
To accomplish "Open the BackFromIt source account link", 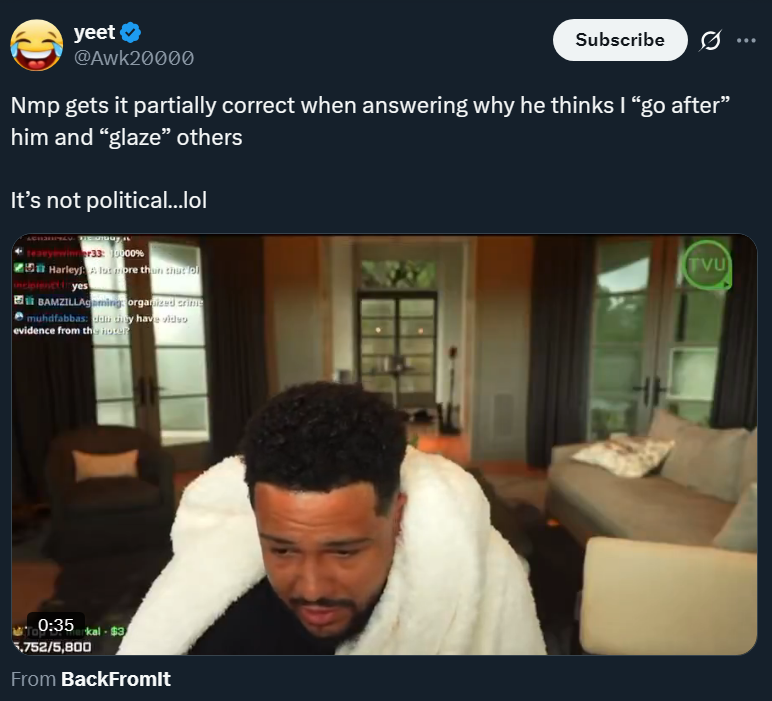I will click(116, 679).
